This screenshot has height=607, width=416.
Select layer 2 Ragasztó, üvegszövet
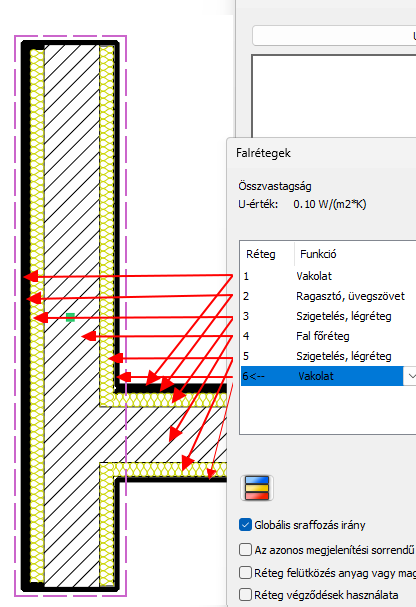point(328,296)
